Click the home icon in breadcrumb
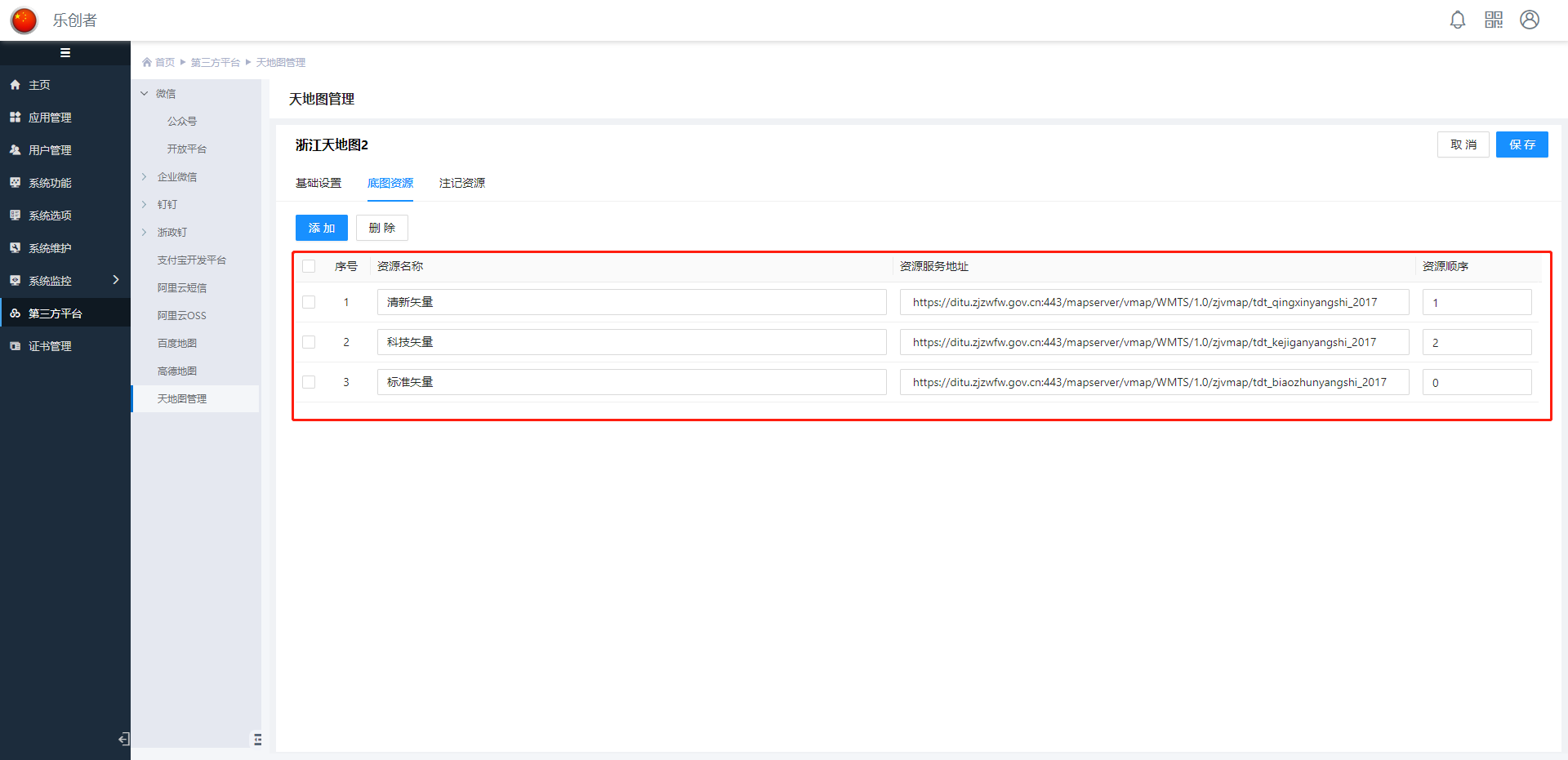The width and height of the screenshot is (1568, 760). pos(147,63)
